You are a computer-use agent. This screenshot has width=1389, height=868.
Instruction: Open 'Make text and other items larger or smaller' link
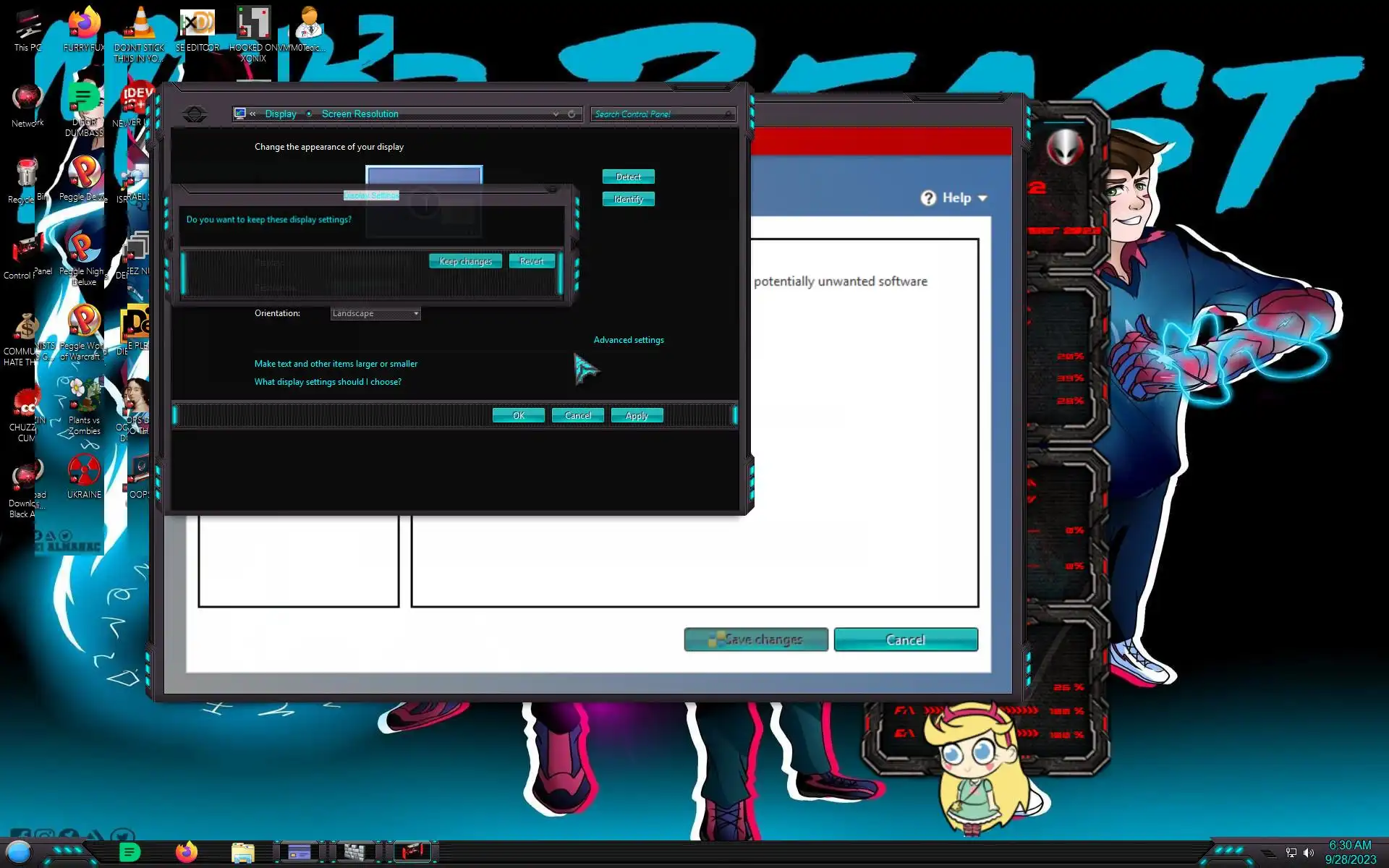(336, 364)
